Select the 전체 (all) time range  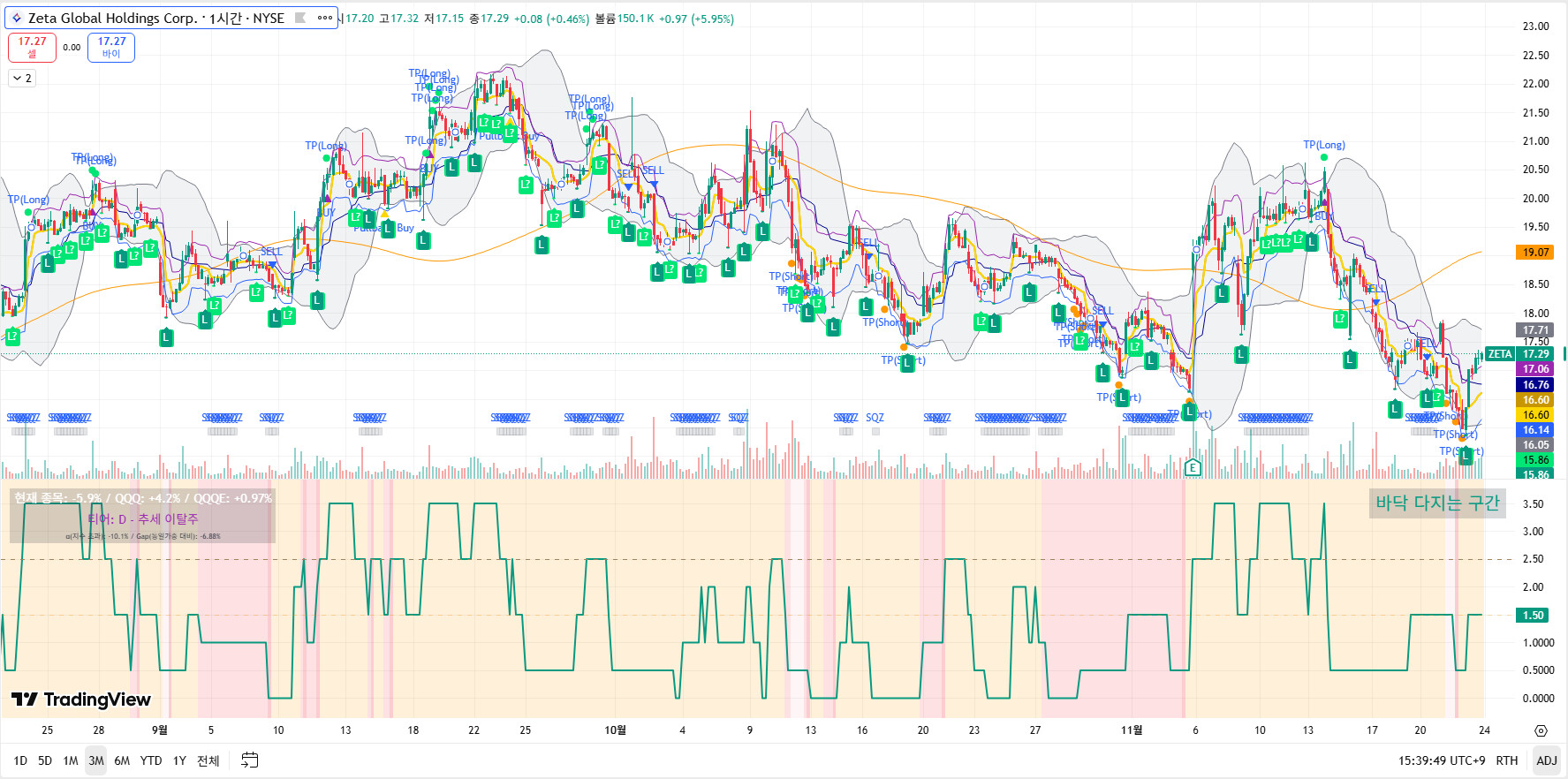(x=208, y=760)
